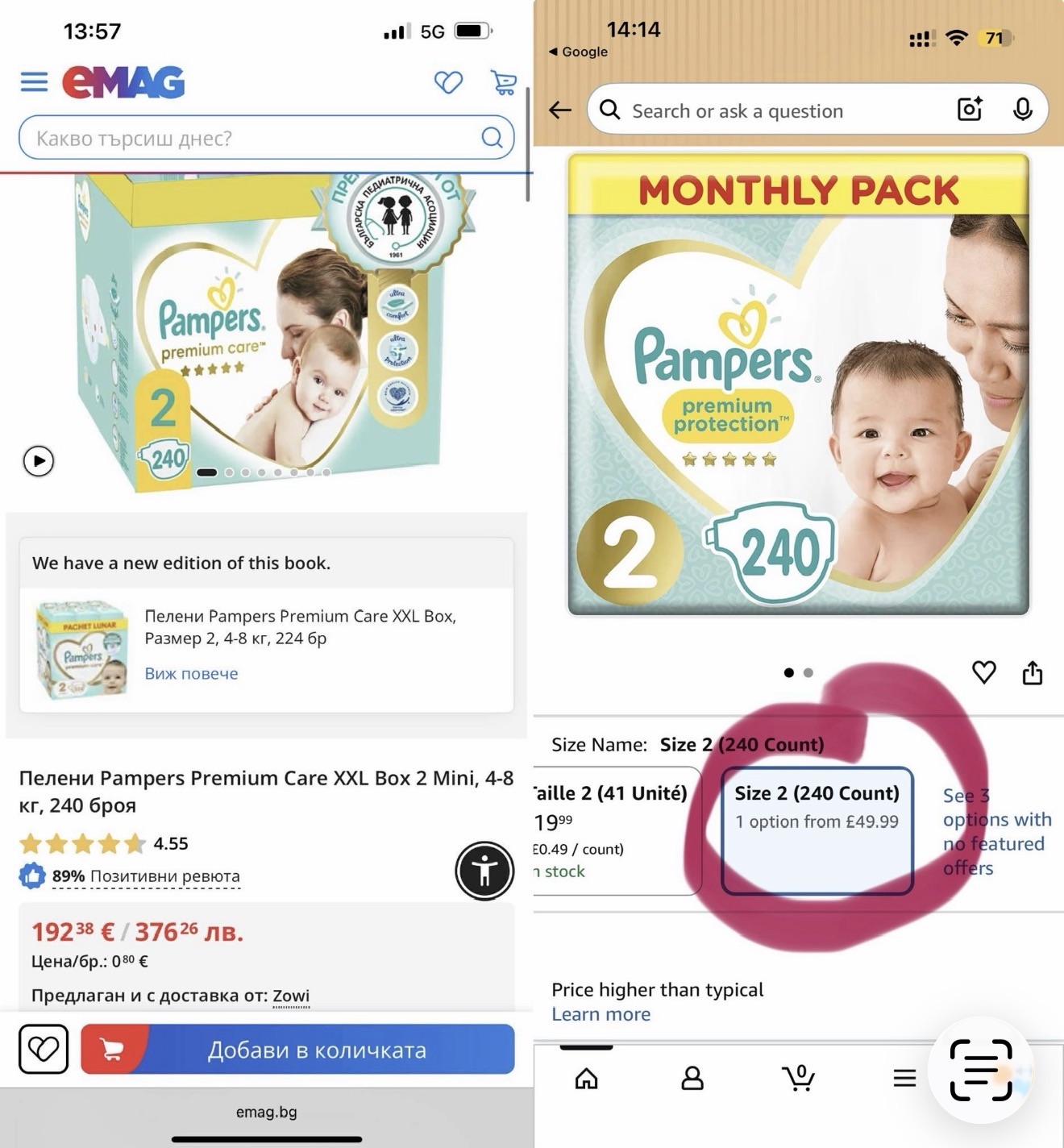Open the eMAG hamburger menu
The height and width of the screenshot is (1148, 1064).
click(x=34, y=82)
